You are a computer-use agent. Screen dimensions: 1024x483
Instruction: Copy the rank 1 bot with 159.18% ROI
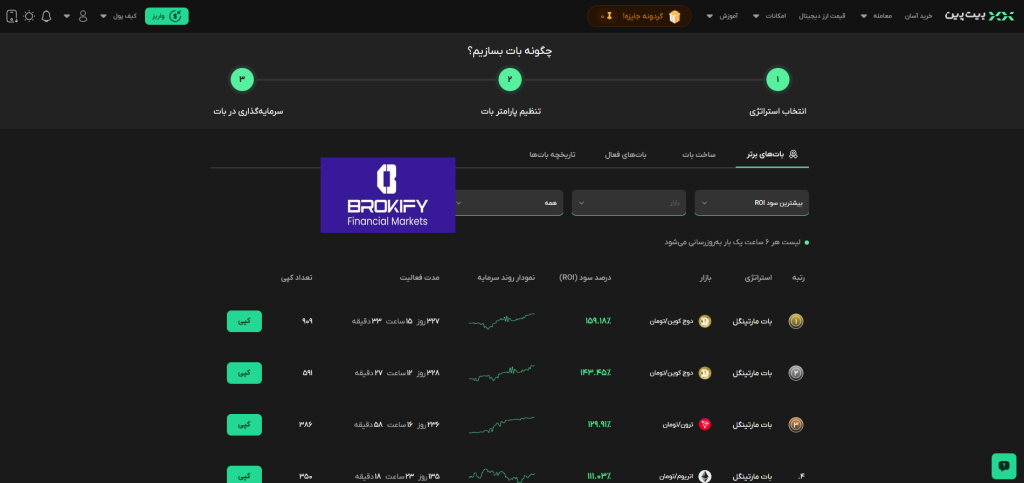pos(244,321)
